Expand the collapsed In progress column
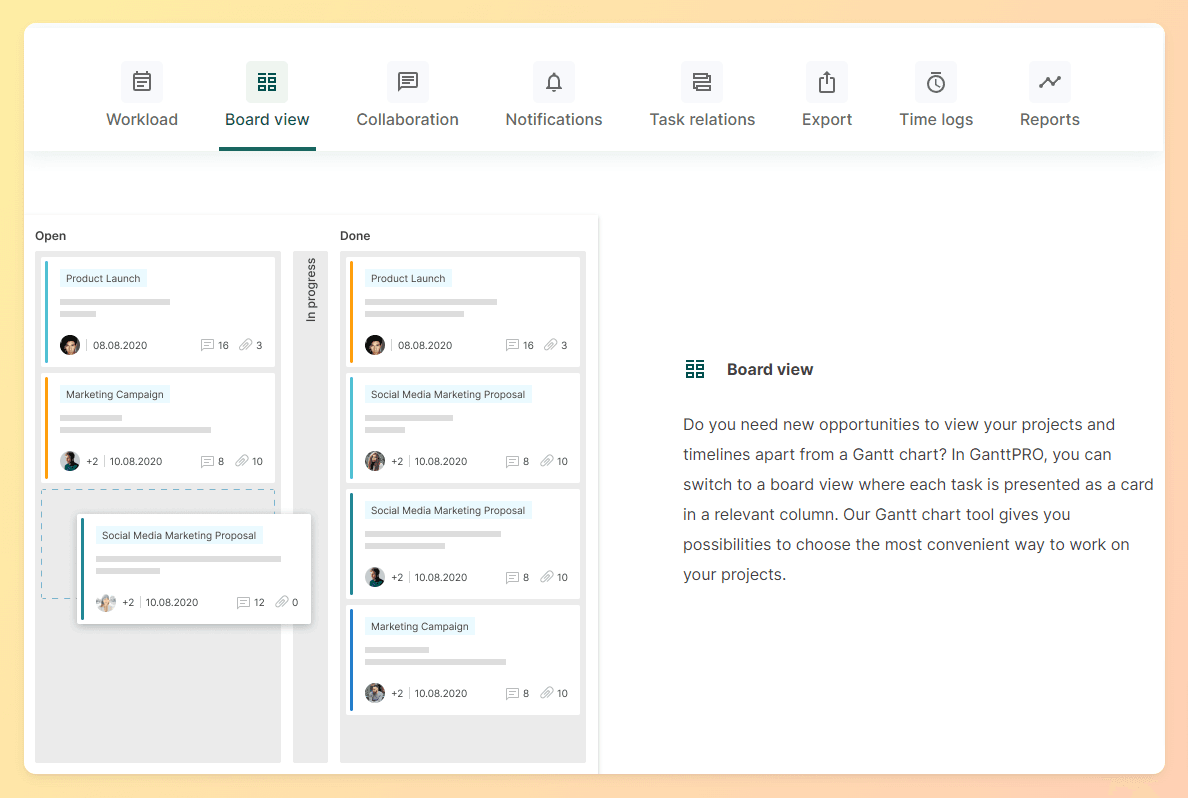The height and width of the screenshot is (798, 1188). [311, 290]
